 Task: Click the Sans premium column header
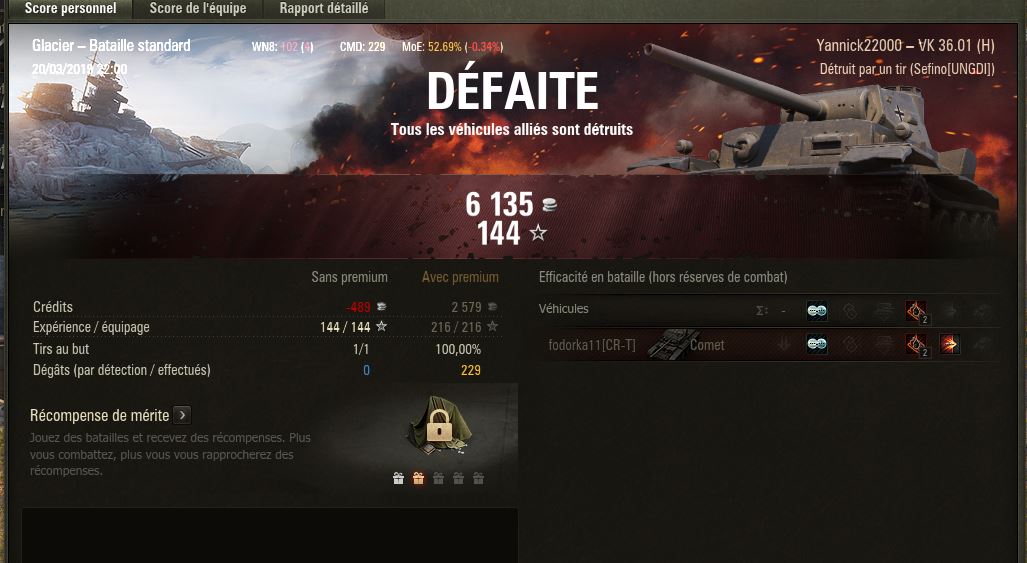pos(349,277)
